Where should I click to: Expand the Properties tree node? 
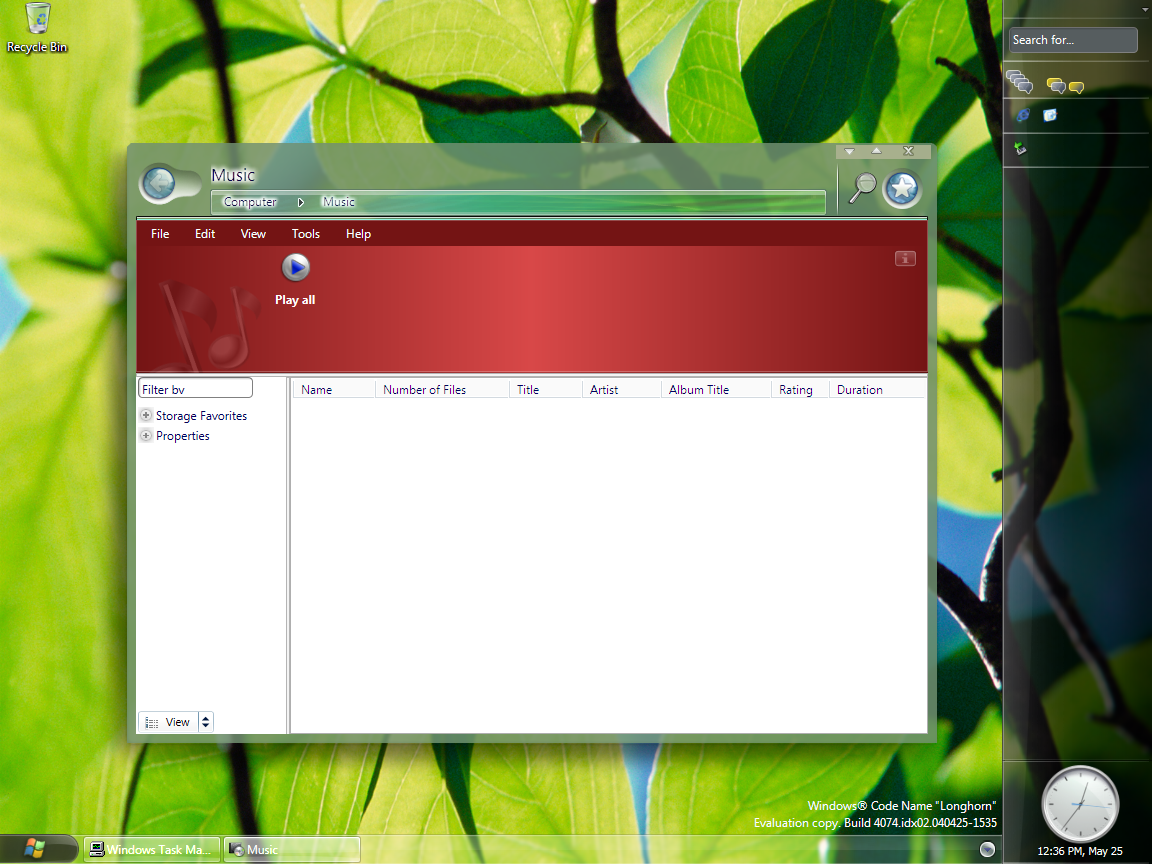[146, 435]
